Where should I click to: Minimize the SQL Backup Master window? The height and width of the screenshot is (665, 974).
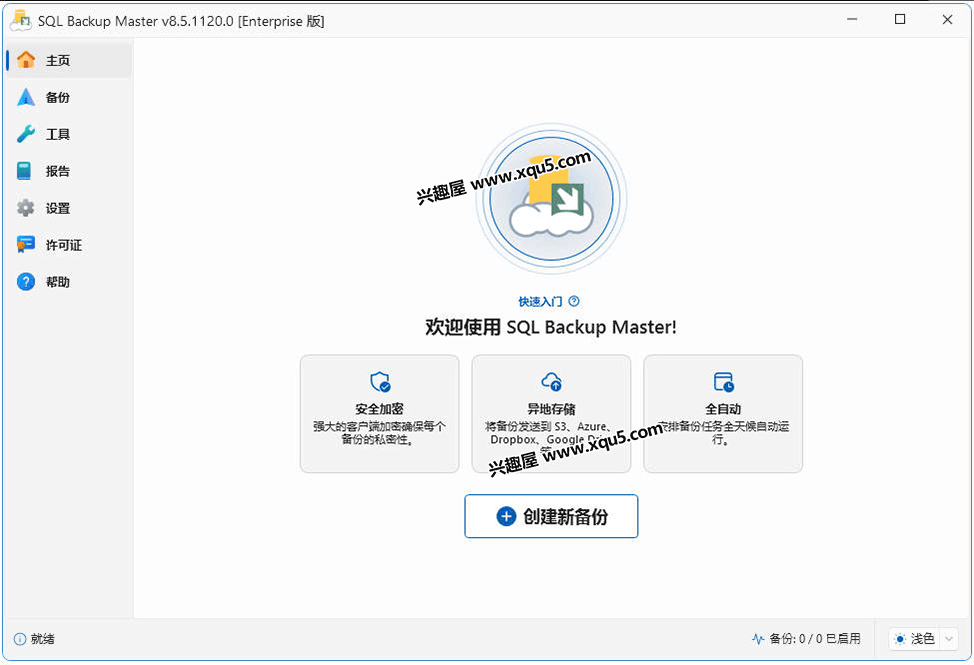coord(852,20)
